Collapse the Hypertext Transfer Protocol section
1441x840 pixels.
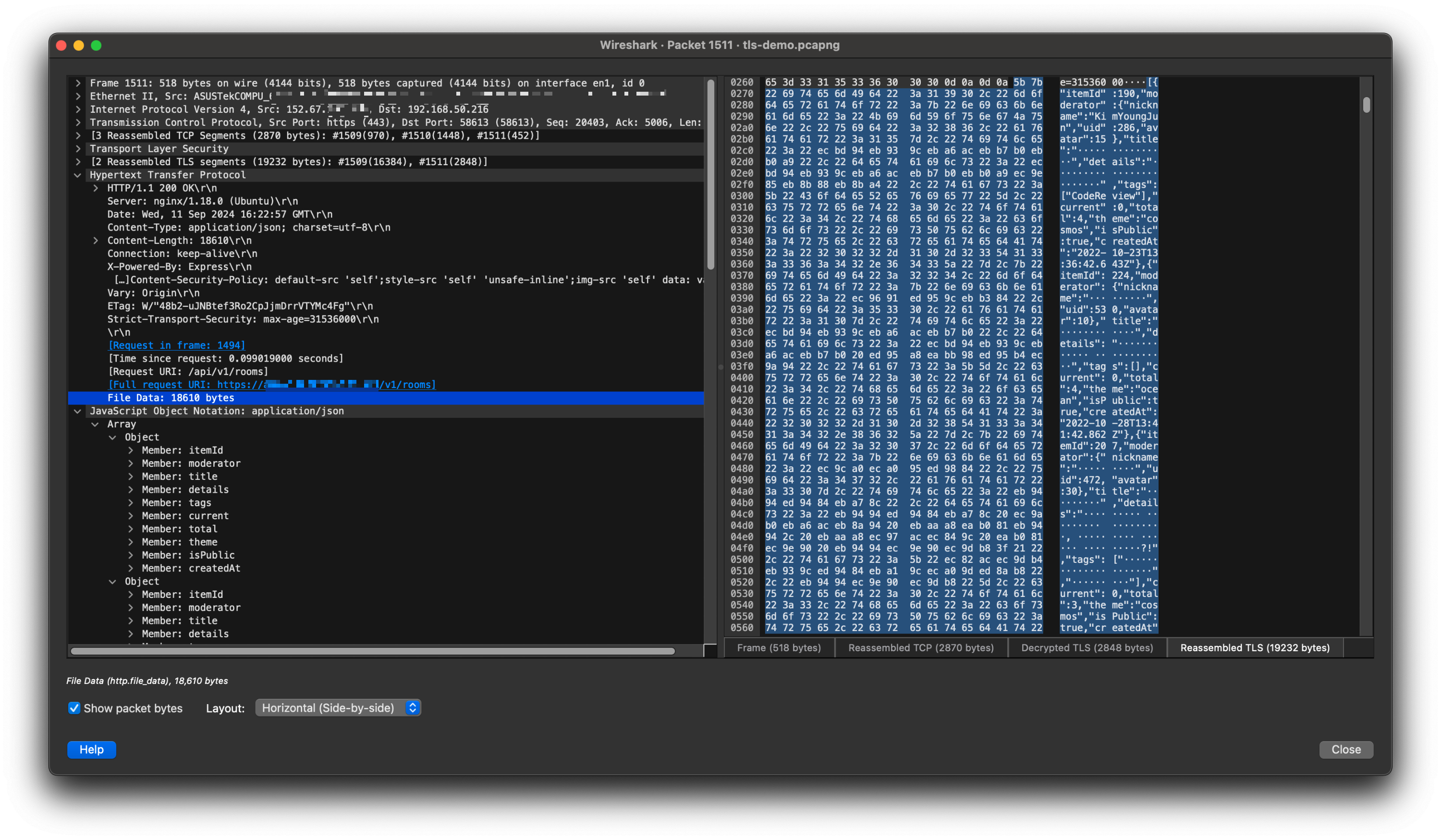(x=78, y=175)
